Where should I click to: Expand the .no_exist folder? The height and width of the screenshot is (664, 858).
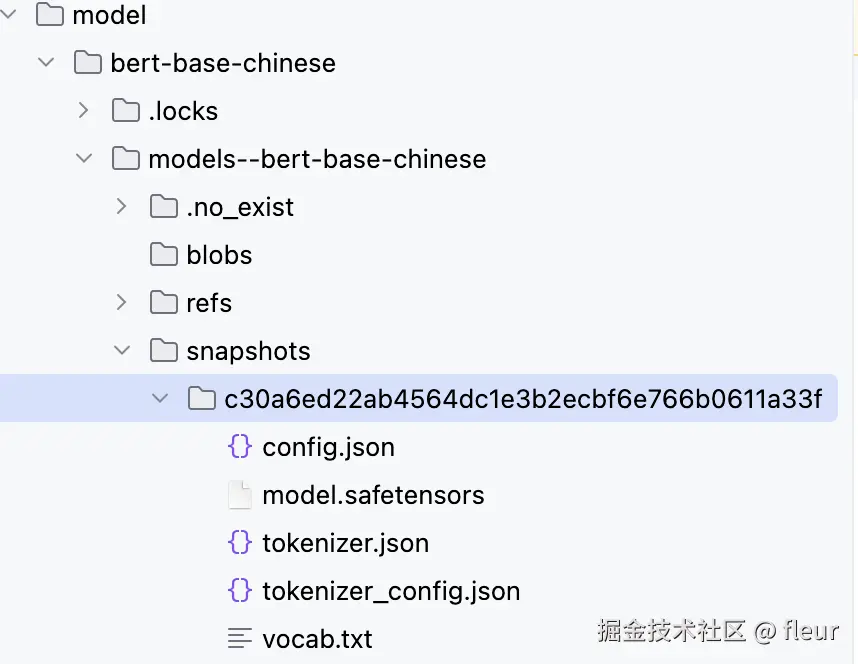pyautogui.click(x=121, y=207)
